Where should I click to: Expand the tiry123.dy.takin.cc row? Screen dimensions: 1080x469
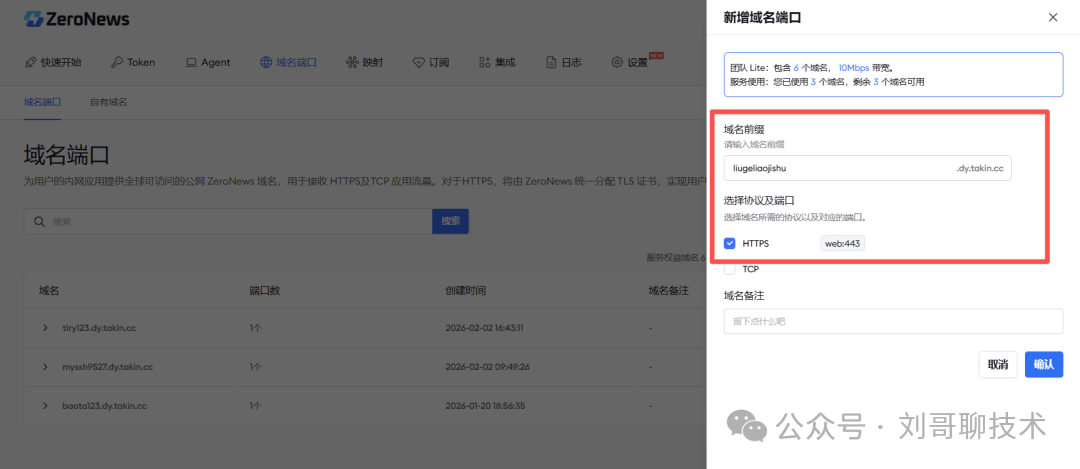pyautogui.click(x=45, y=327)
